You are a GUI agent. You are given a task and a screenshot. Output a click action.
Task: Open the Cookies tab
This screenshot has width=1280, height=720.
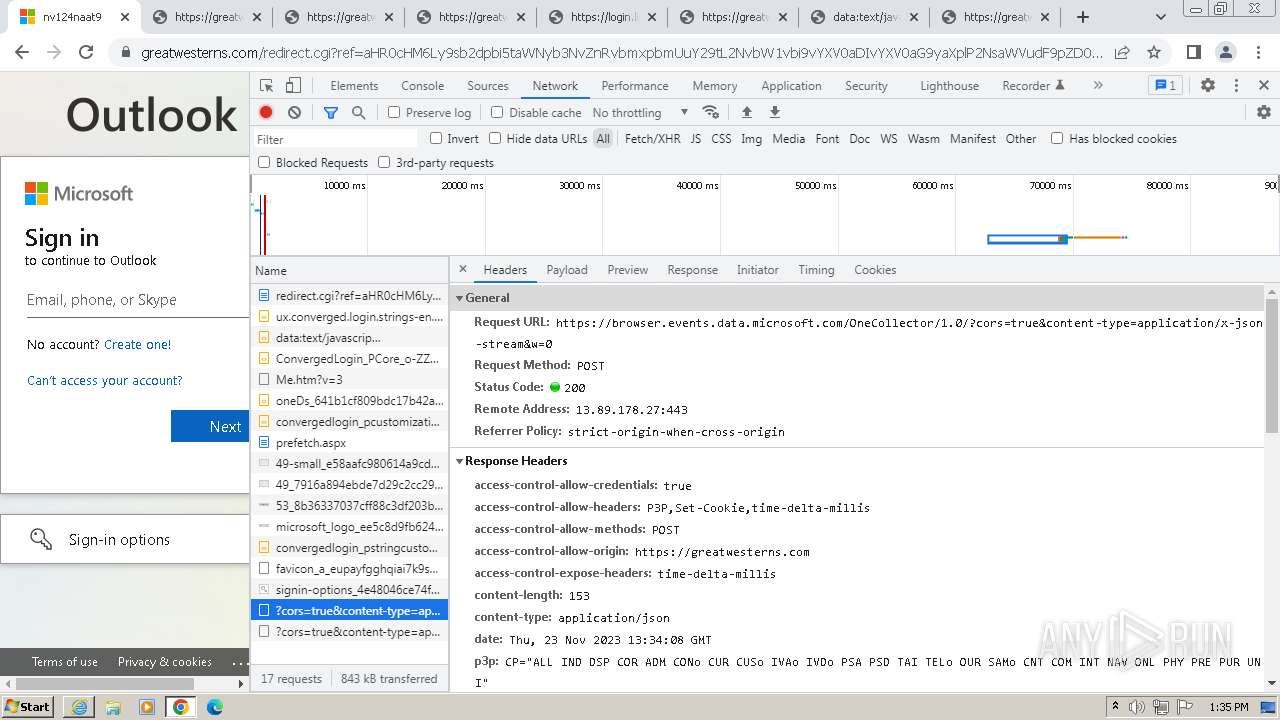point(875,270)
